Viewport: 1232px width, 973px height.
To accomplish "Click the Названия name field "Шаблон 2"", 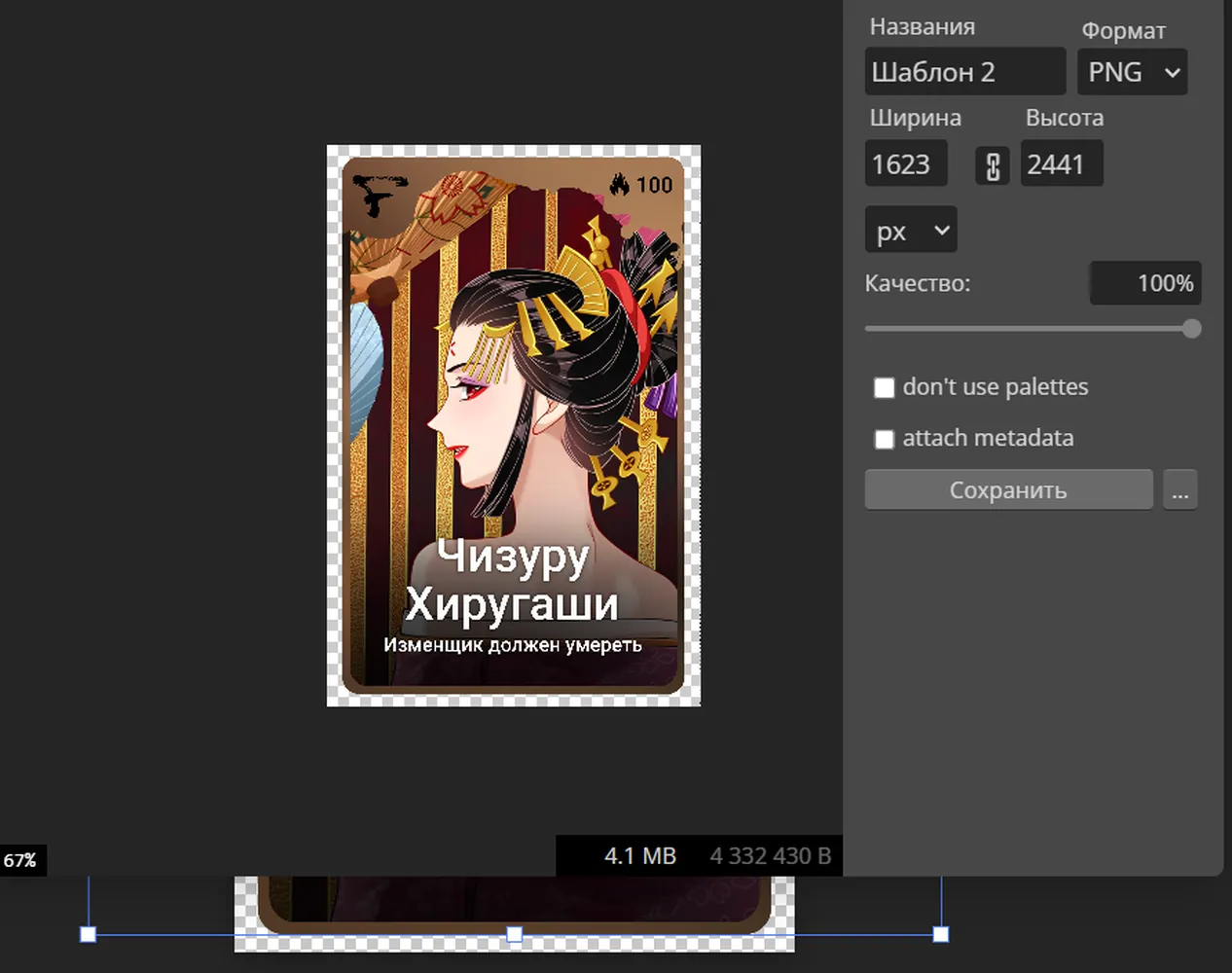I will click(x=964, y=72).
